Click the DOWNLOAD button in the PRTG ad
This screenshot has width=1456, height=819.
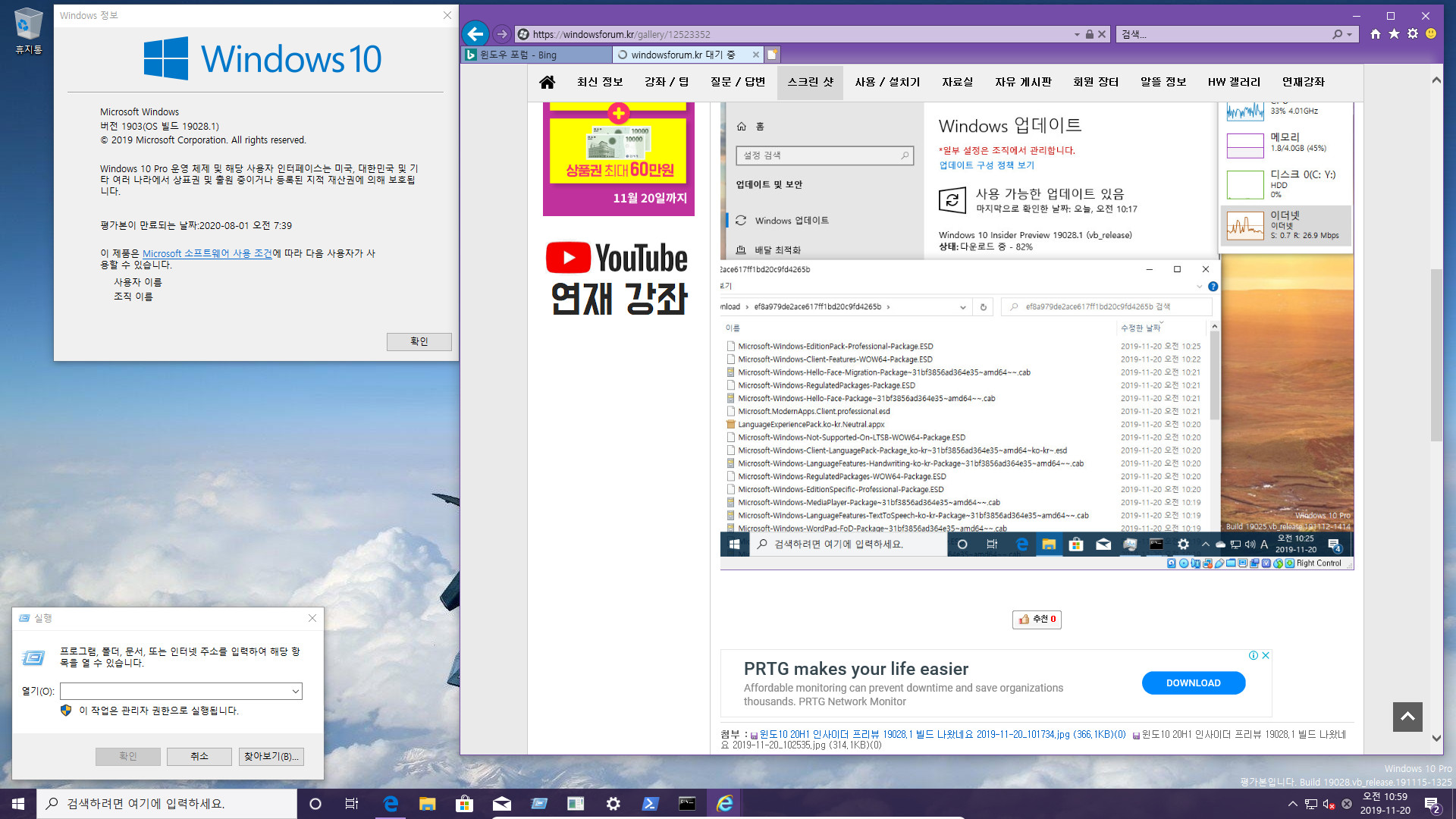click(x=1193, y=683)
